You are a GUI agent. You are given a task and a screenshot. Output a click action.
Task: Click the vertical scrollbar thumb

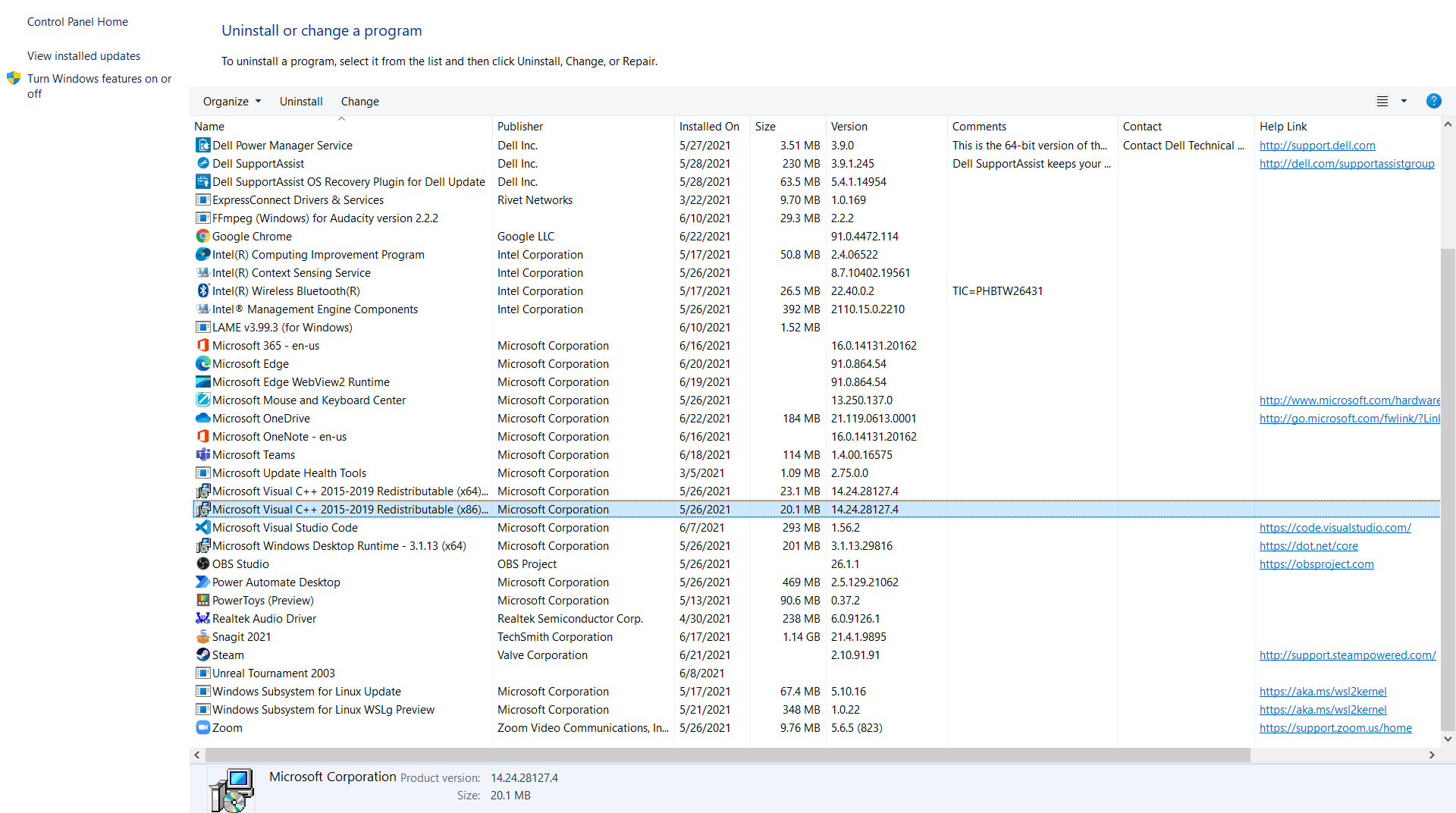tap(1448, 489)
